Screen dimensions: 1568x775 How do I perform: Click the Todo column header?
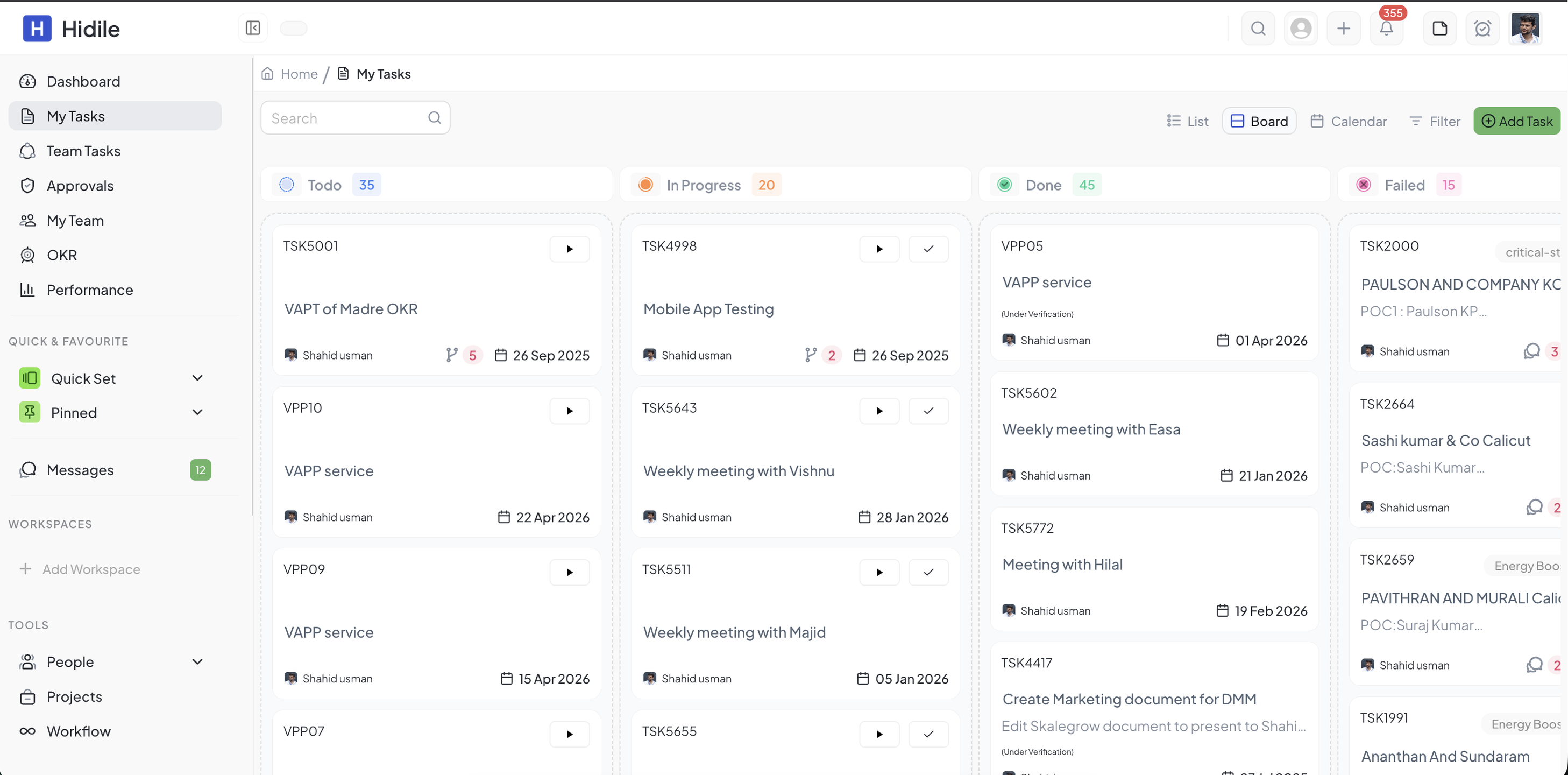pos(436,185)
